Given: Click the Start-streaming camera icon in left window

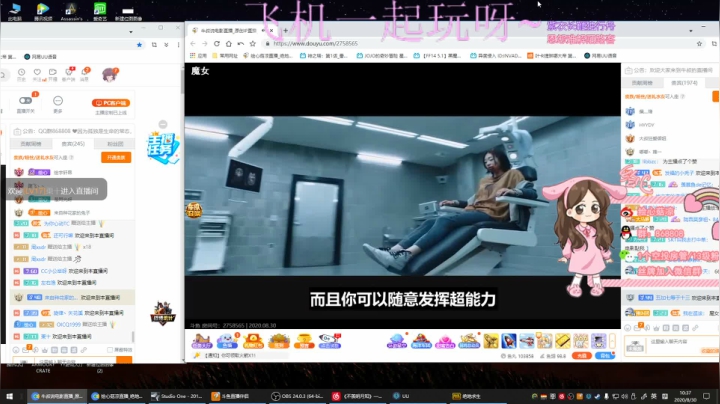Looking at the screenshot, I should click(x=53, y=73).
